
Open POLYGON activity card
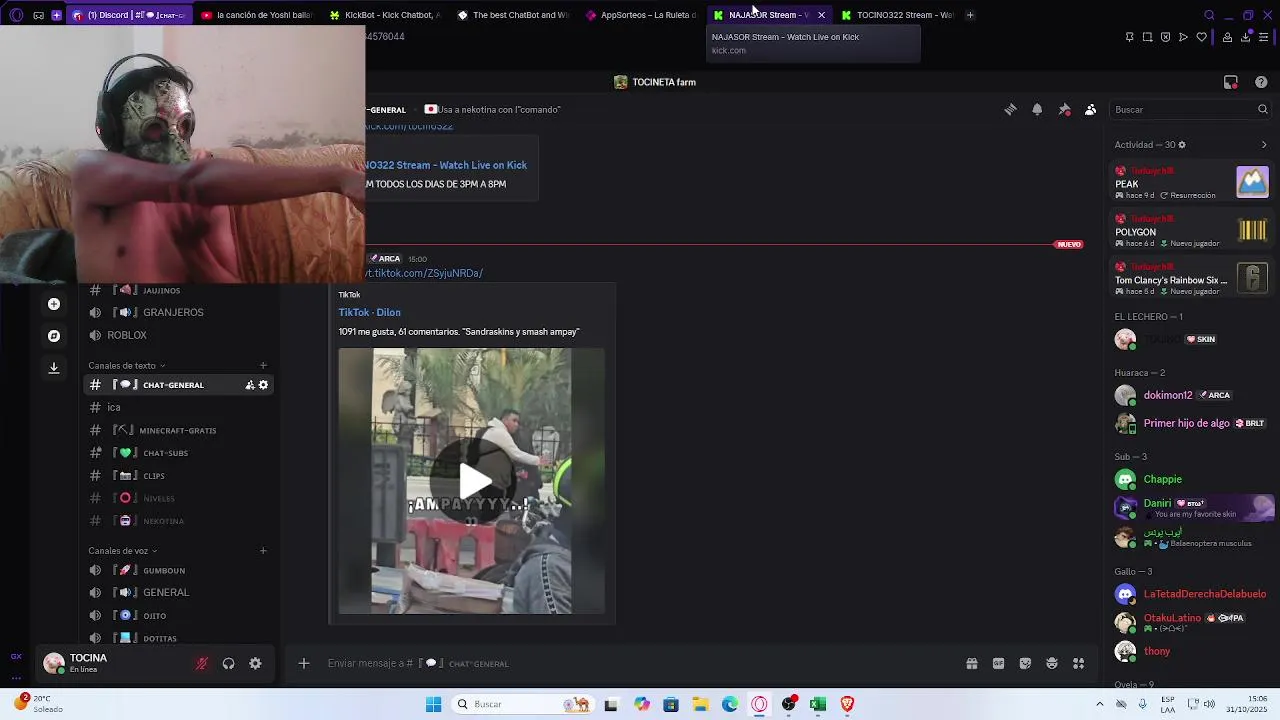pos(1191,231)
